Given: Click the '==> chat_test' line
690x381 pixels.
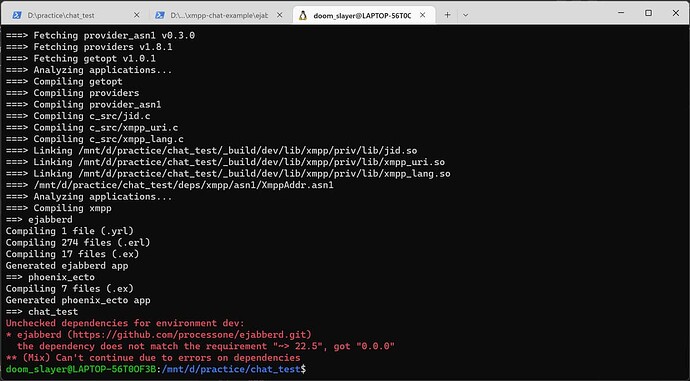Looking at the screenshot, I should coord(42,311).
